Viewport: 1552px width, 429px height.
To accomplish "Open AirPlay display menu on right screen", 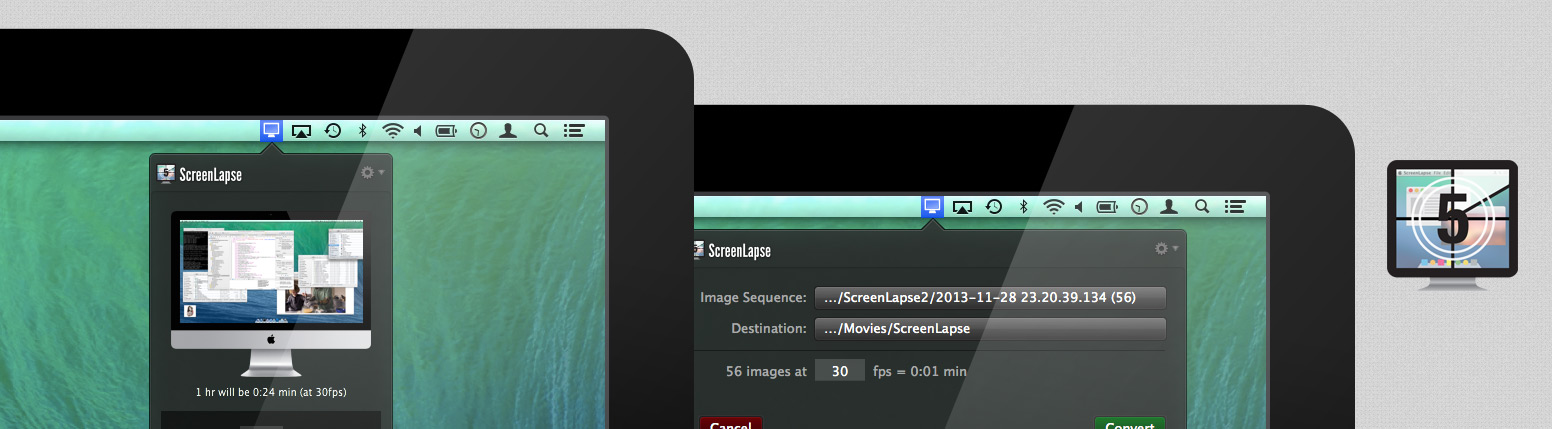I will (x=962, y=207).
